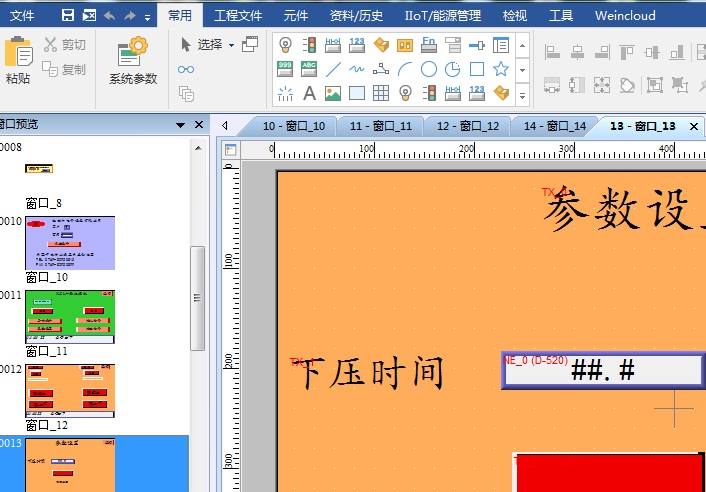Image resolution: width=706 pixels, height=492 pixels.
Task: Click the 粘贴 paste button
Action: (17, 60)
